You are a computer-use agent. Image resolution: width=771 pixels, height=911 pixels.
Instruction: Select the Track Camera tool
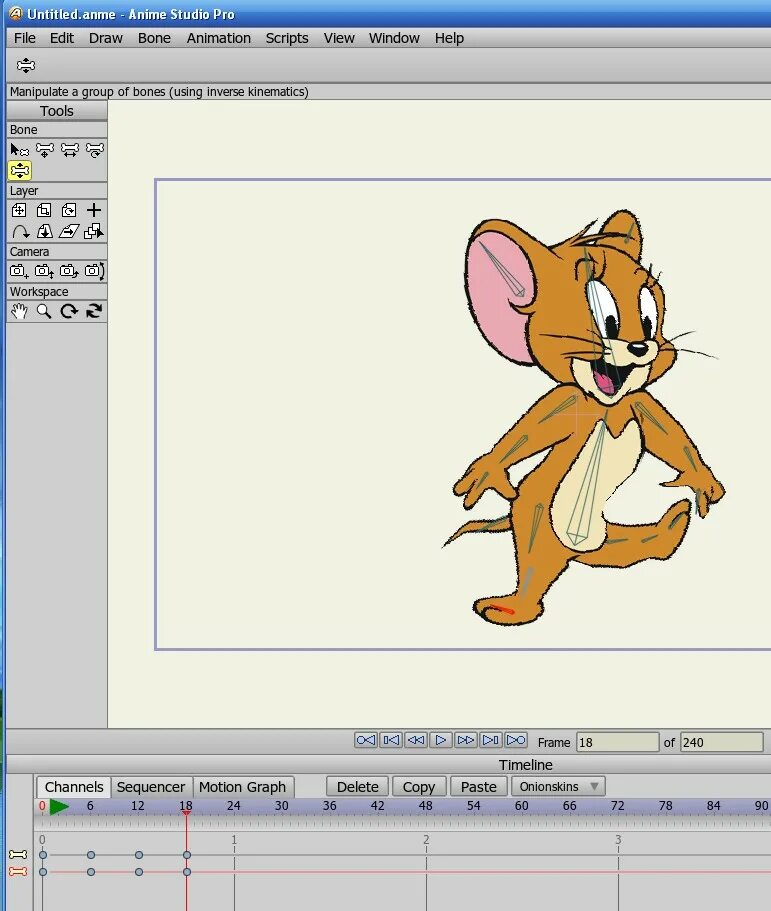click(x=19, y=271)
